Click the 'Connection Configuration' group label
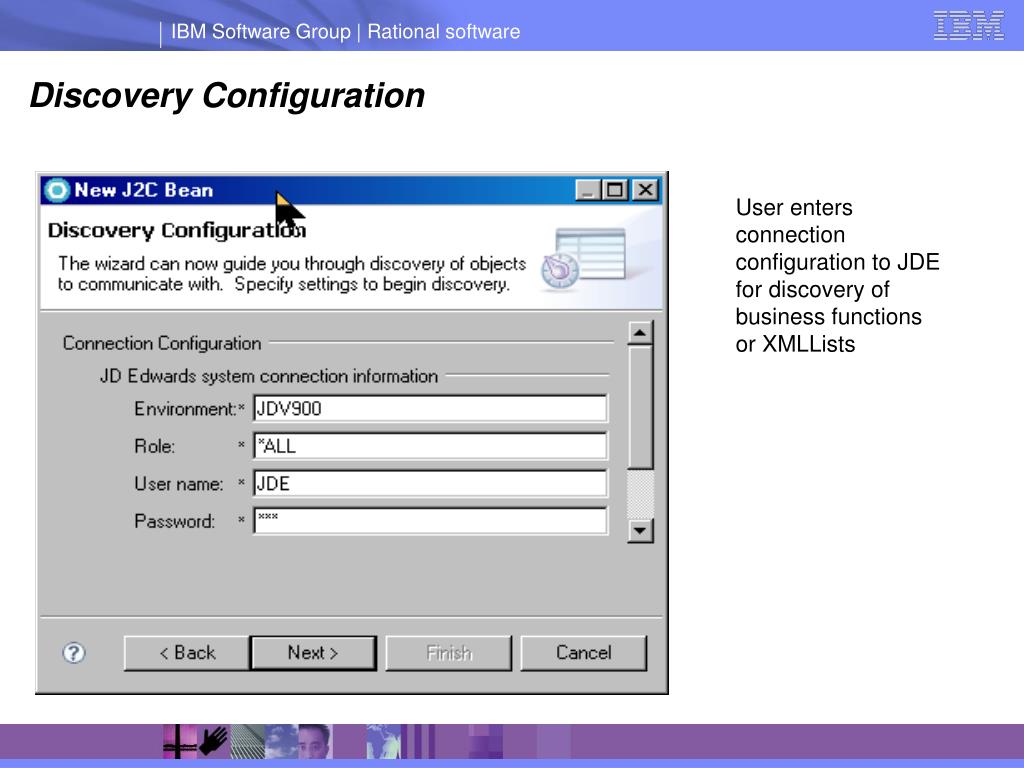Screen dimensions: 1024x768 (x=162, y=344)
